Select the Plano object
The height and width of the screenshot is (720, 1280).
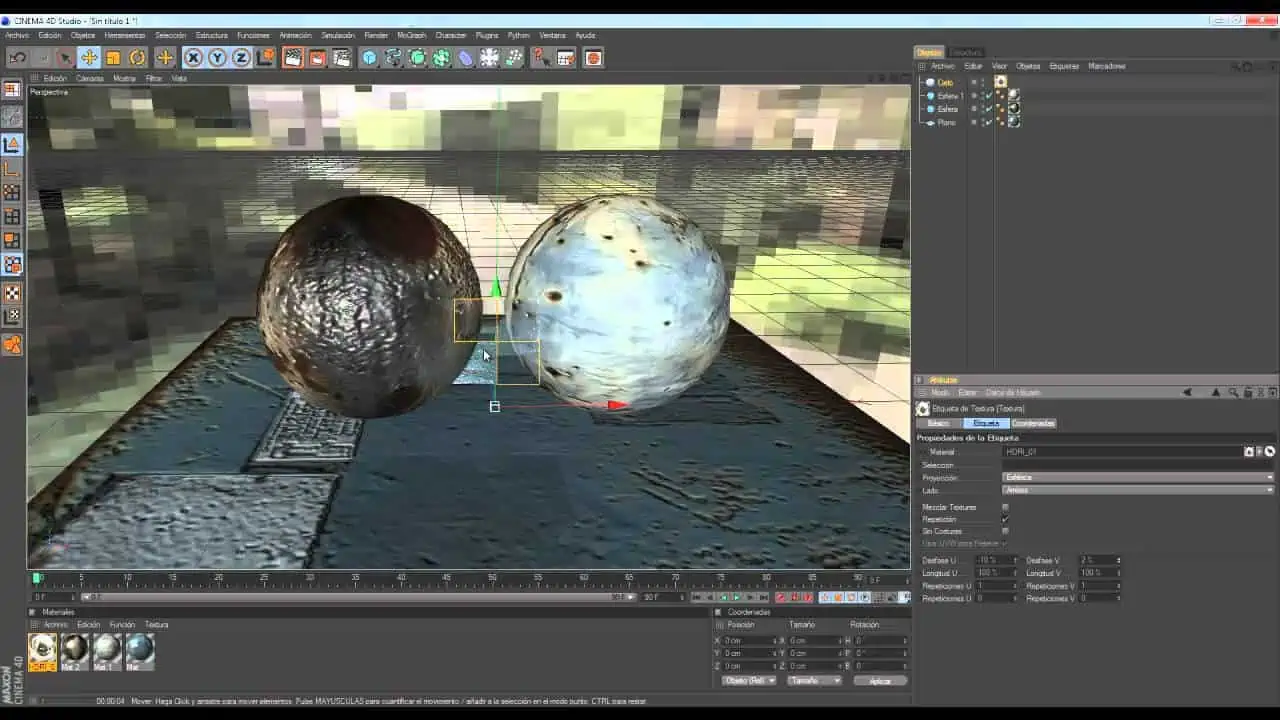point(946,122)
